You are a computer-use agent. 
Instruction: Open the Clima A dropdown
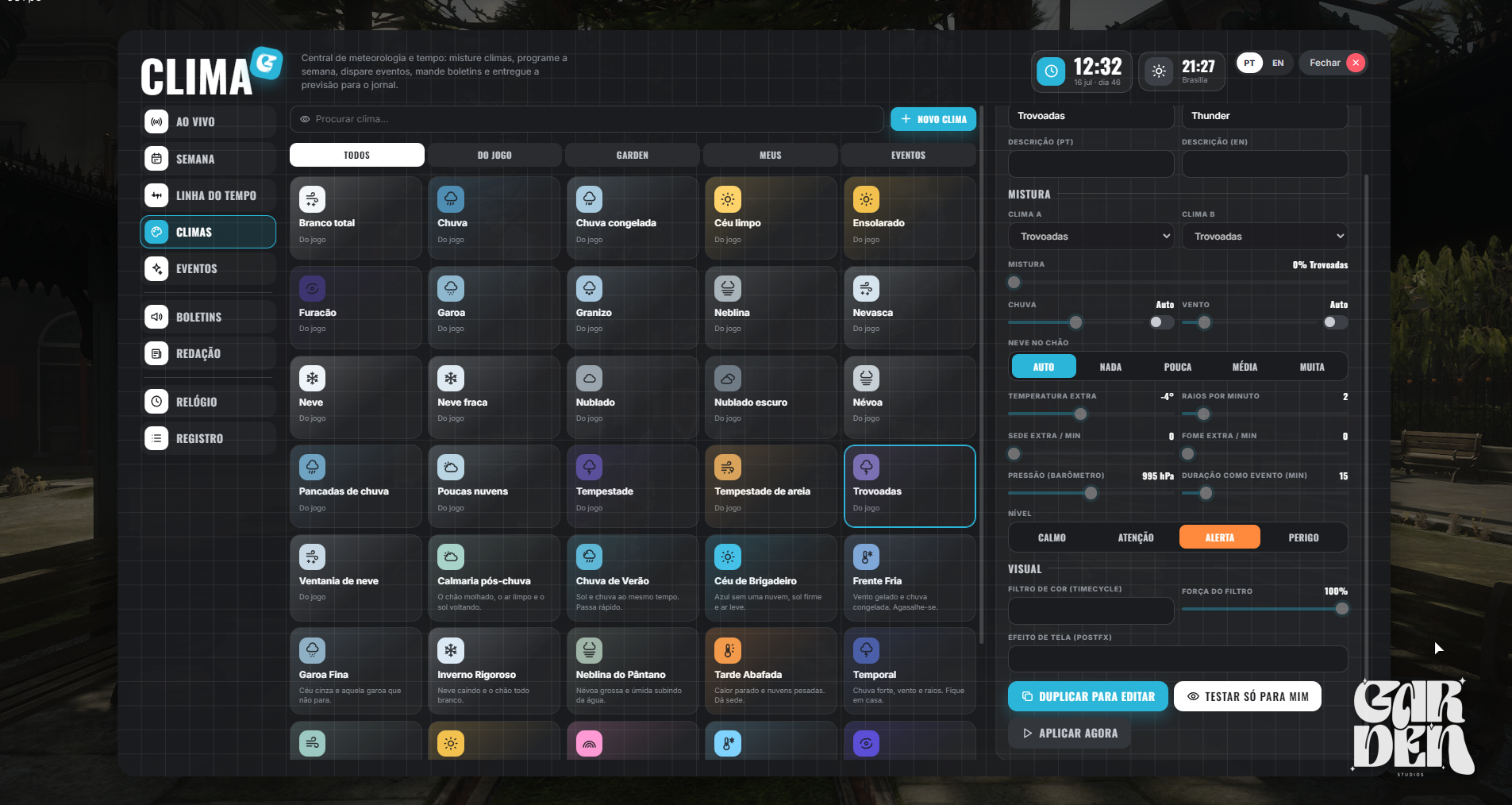pos(1091,237)
